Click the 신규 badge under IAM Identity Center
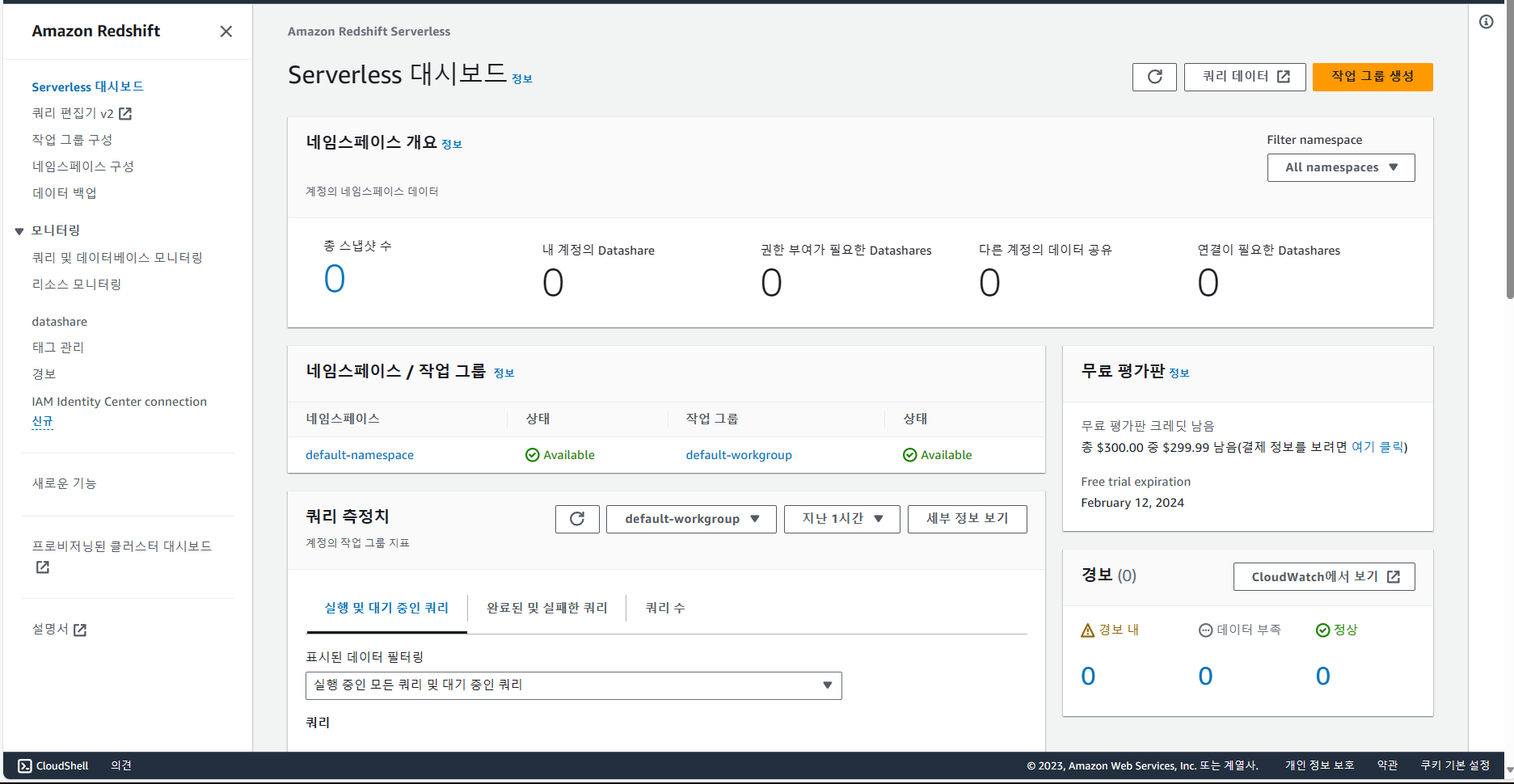 (x=42, y=421)
